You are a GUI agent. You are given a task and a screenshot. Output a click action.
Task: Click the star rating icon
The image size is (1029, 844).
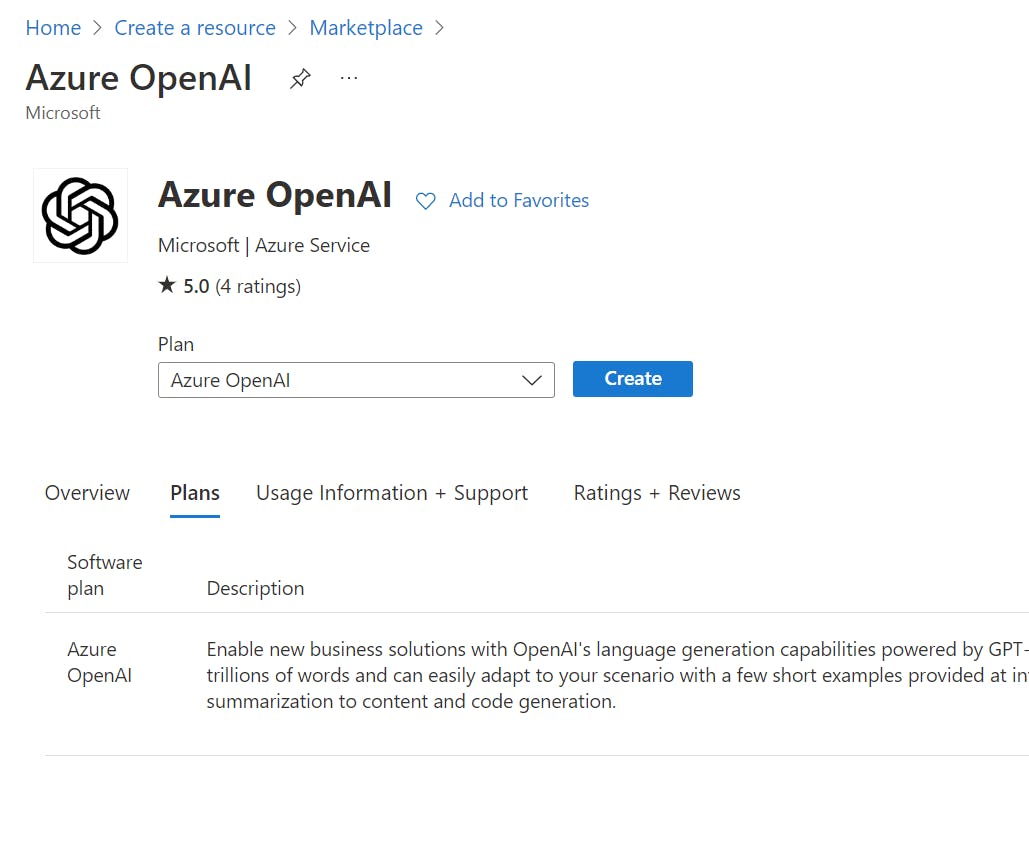[167, 286]
